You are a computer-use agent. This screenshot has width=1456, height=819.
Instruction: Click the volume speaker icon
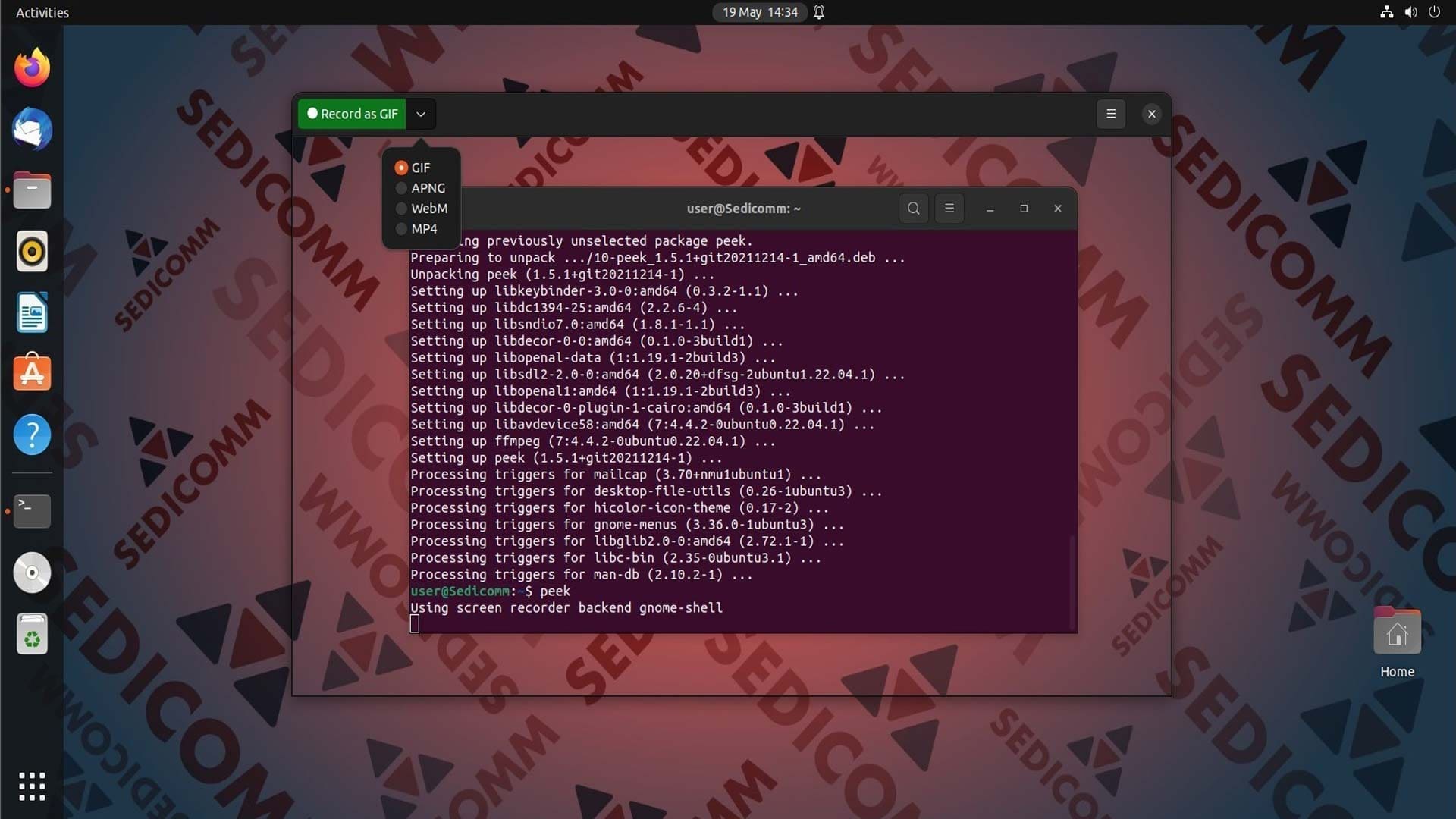pos(1410,12)
